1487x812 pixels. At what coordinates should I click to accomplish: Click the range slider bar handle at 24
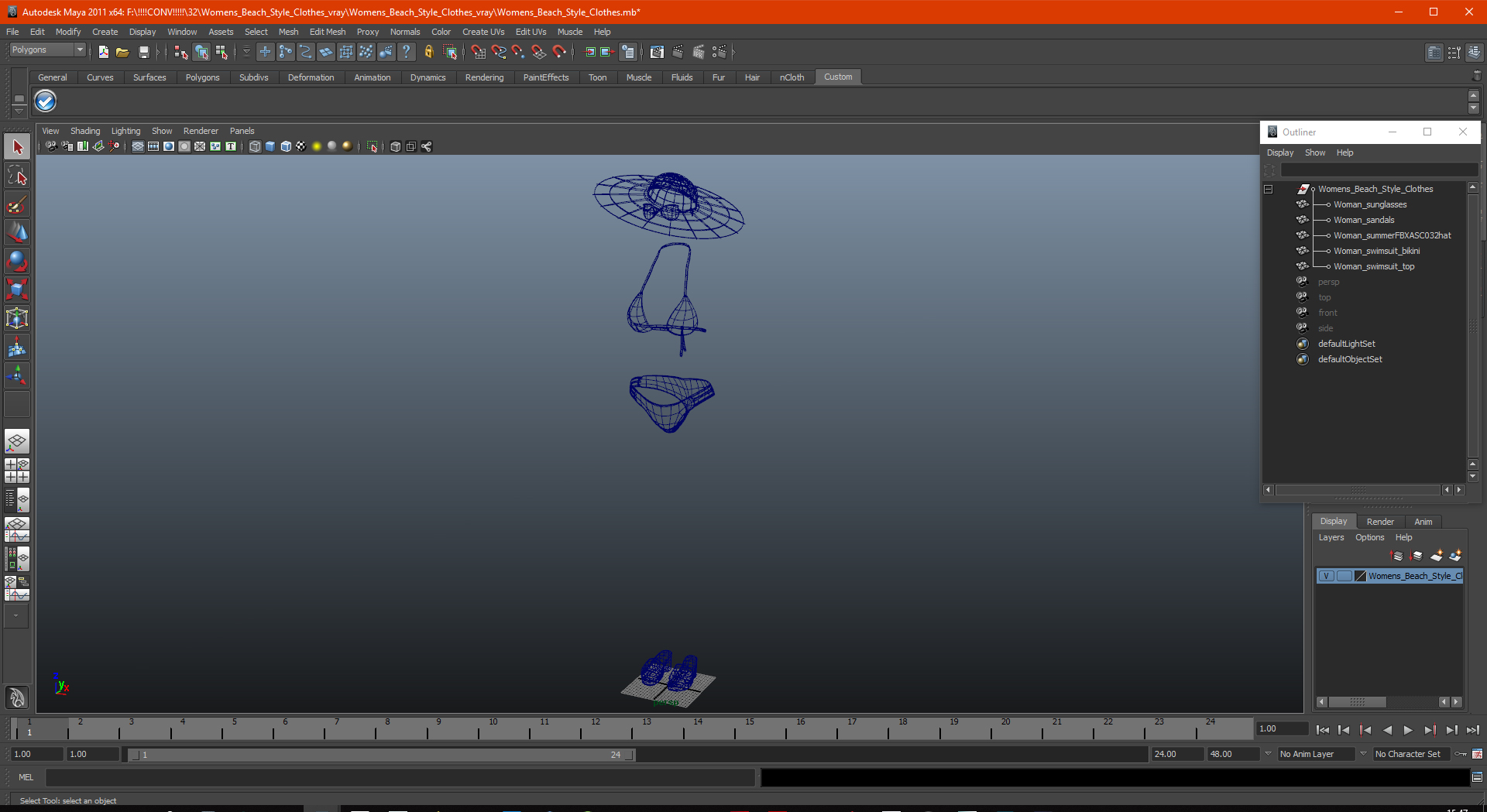coord(629,755)
